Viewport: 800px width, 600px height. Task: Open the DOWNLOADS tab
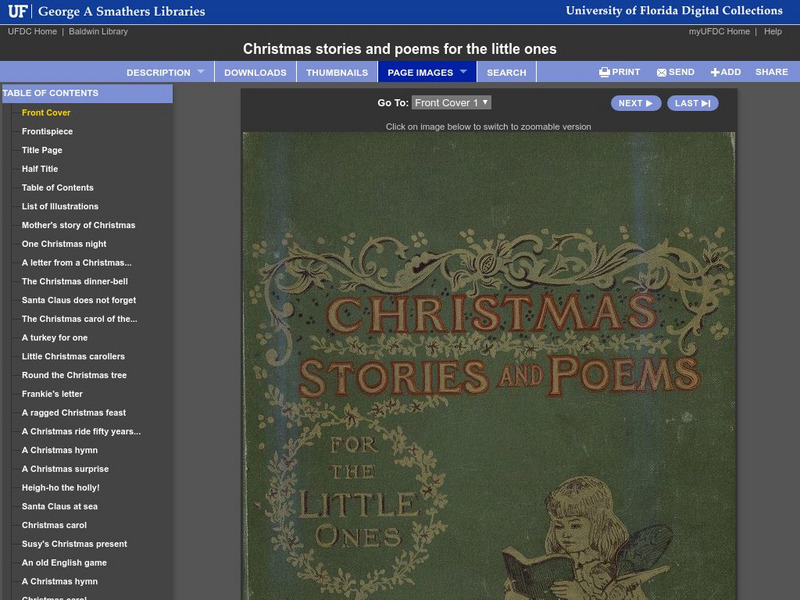255,72
